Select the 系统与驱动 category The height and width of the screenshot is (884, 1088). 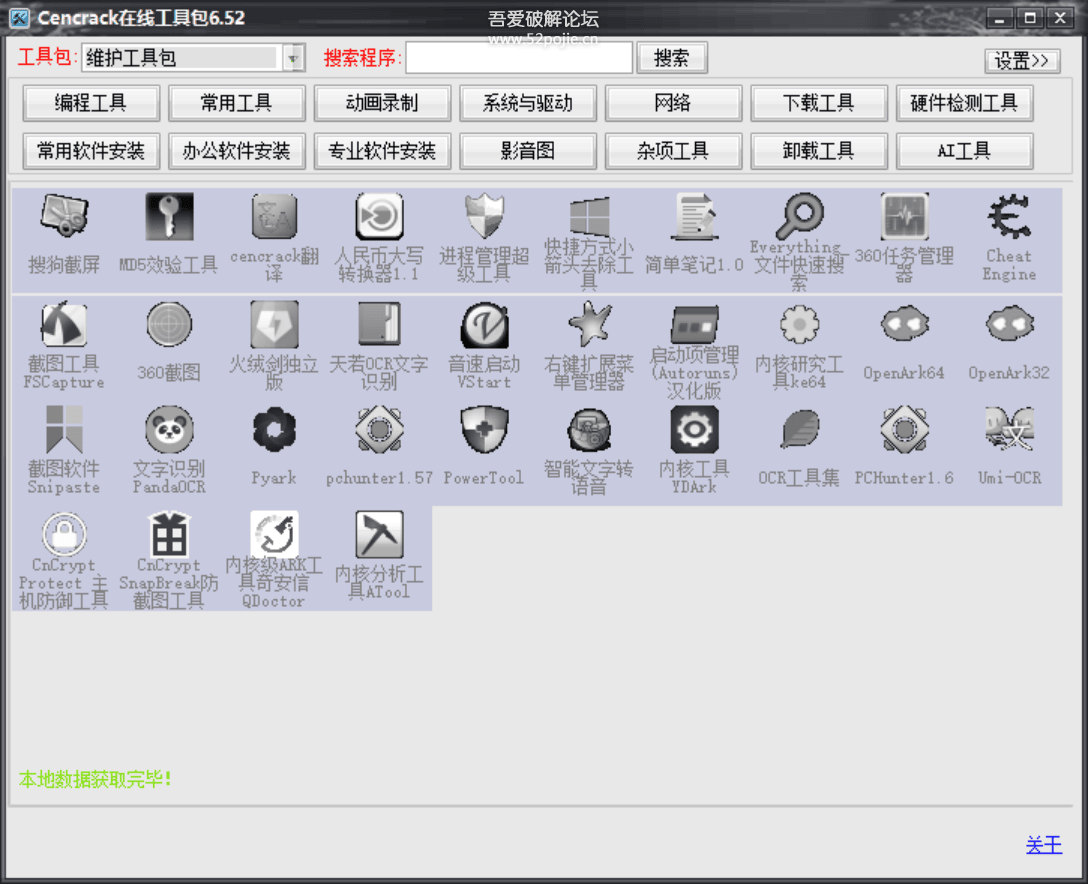528,103
